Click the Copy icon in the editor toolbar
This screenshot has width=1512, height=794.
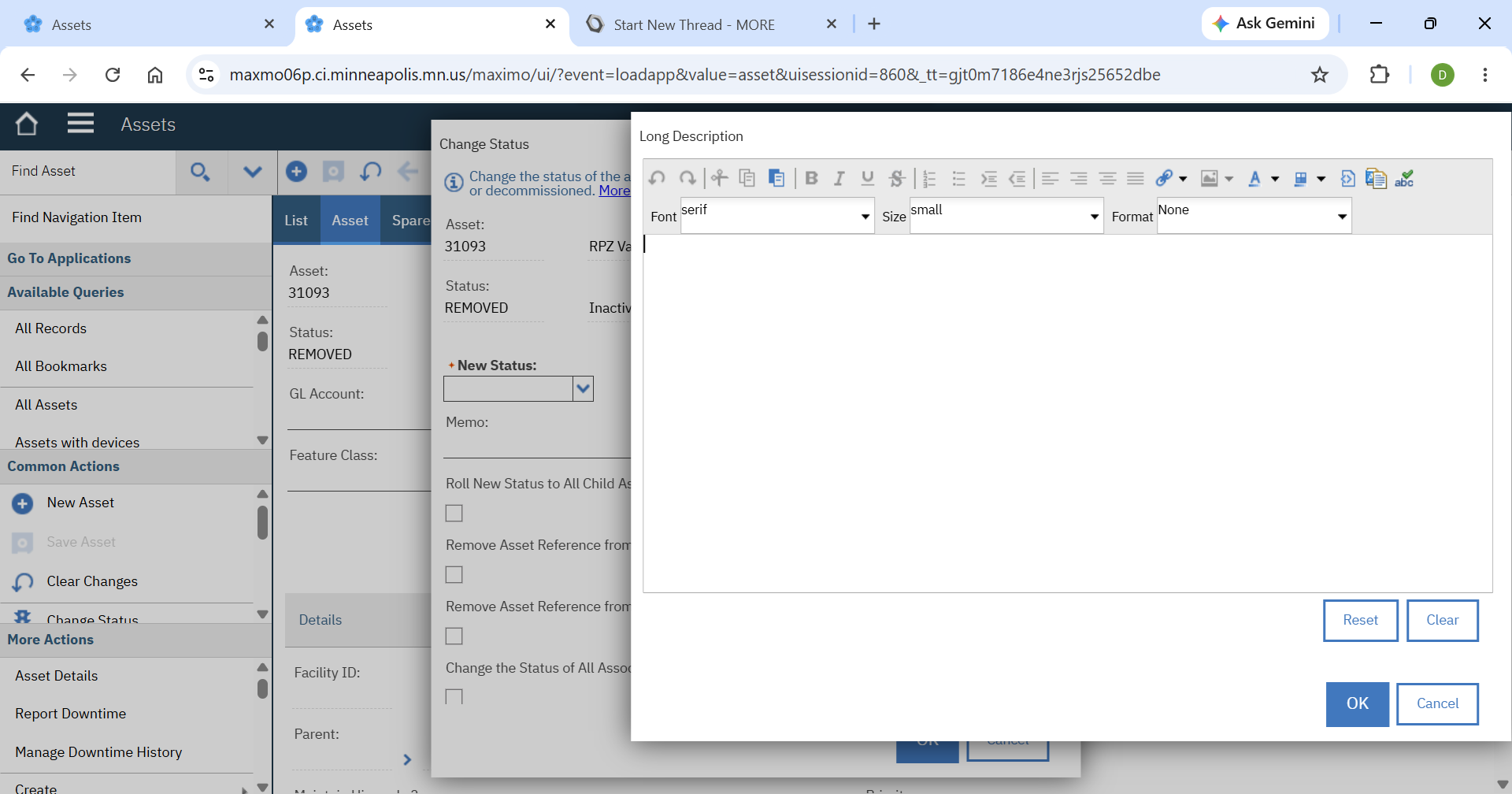[747, 179]
